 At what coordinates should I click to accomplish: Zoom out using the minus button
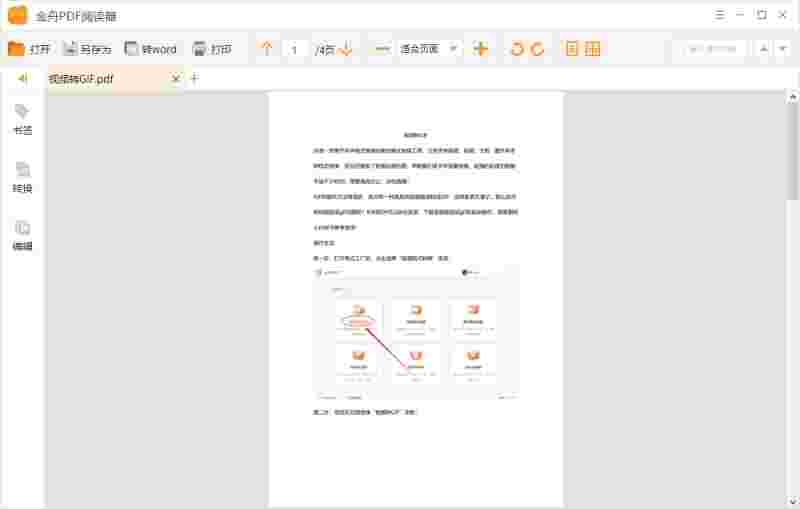pyautogui.click(x=382, y=49)
